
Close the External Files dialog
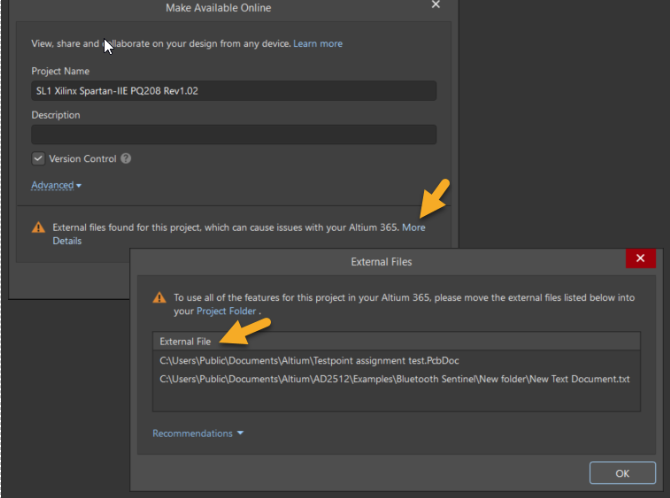pyautogui.click(x=640, y=258)
